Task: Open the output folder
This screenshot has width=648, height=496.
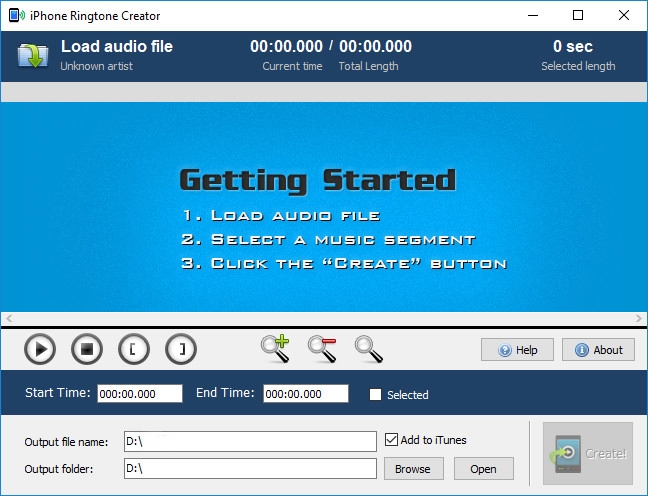Action: click(484, 469)
